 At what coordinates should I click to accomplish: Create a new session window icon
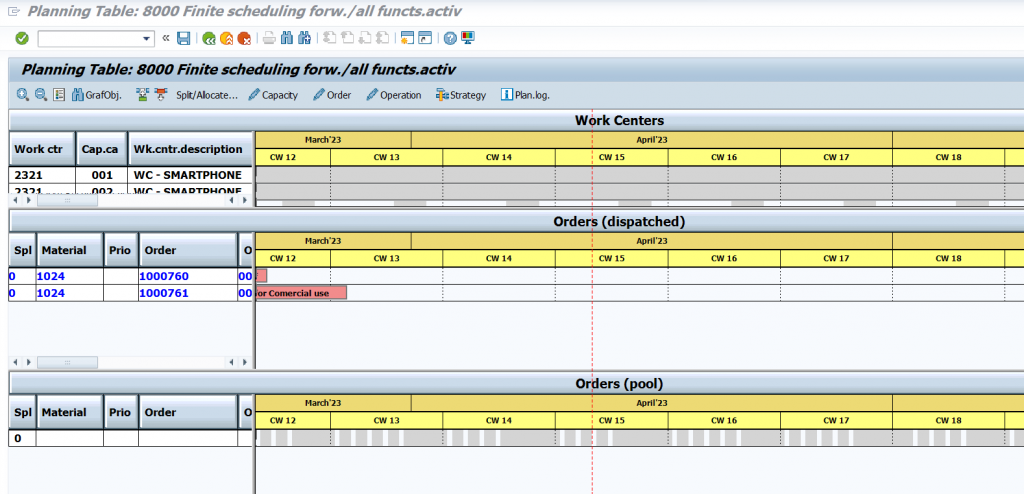(408, 39)
